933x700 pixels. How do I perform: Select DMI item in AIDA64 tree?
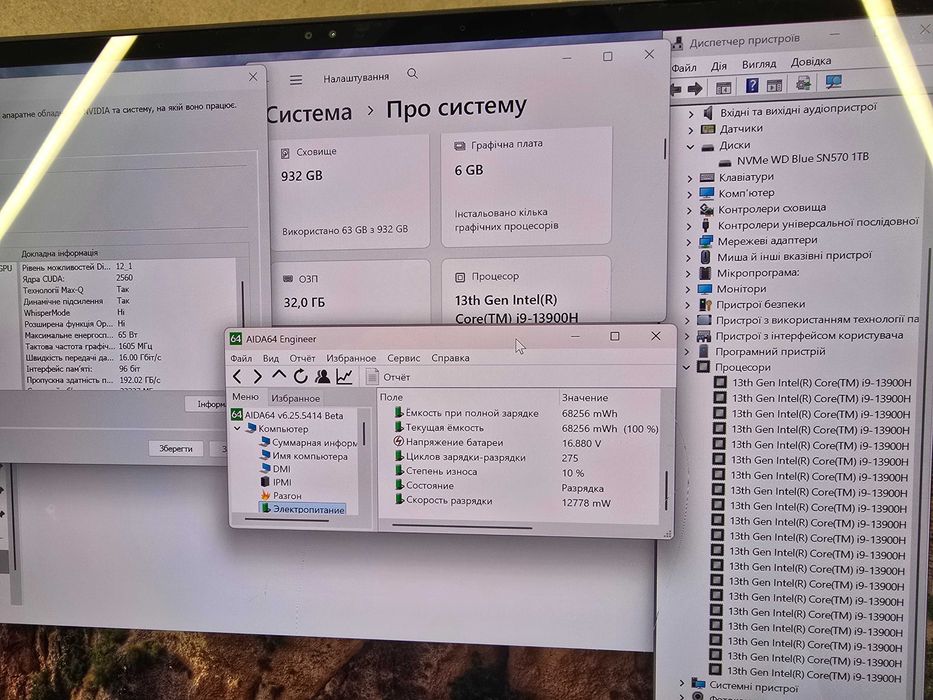pyautogui.click(x=275, y=469)
